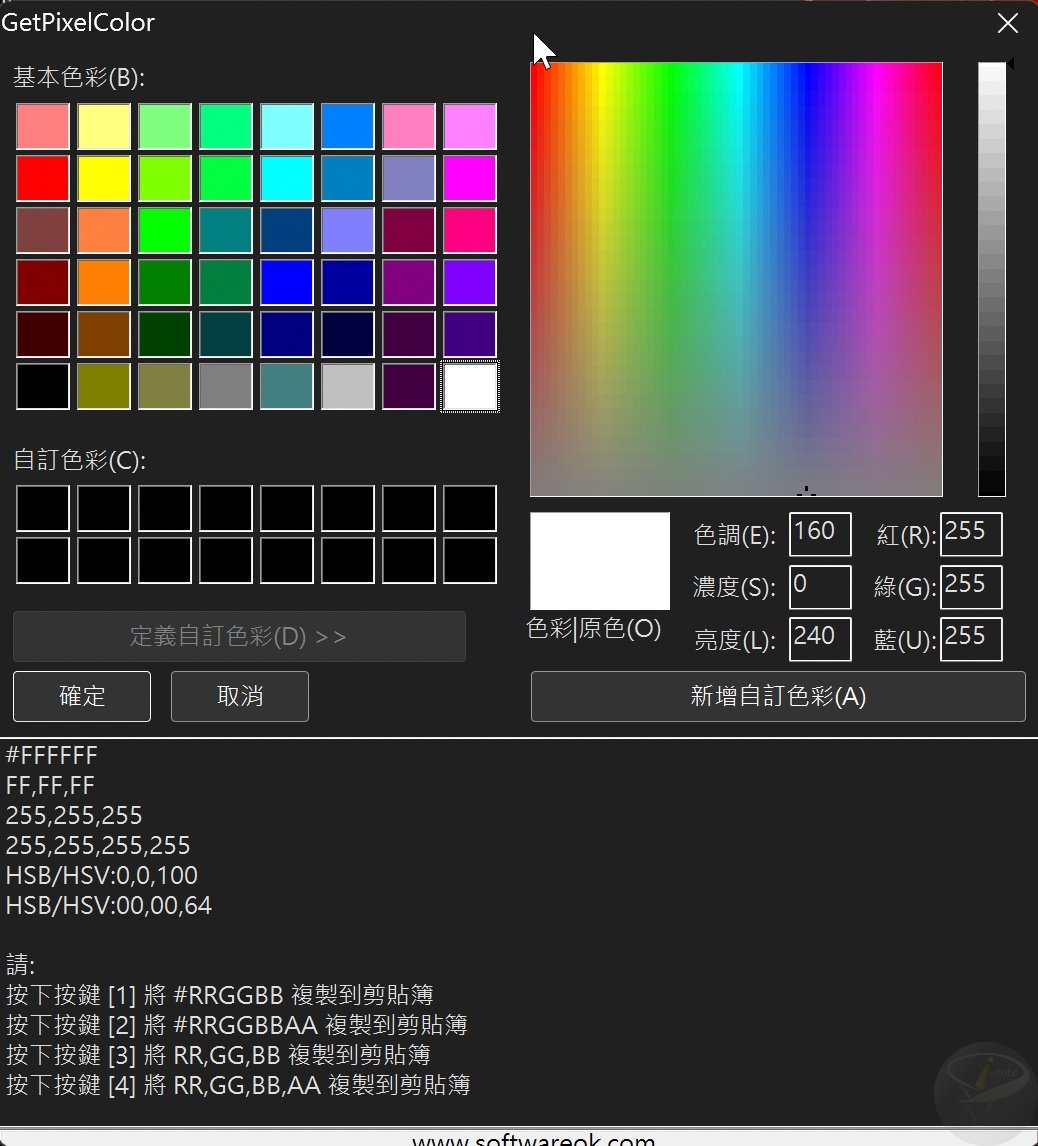Select the gray swatch in the bottom row
The width and height of the screenshot is (1038, 1146).
226,386
